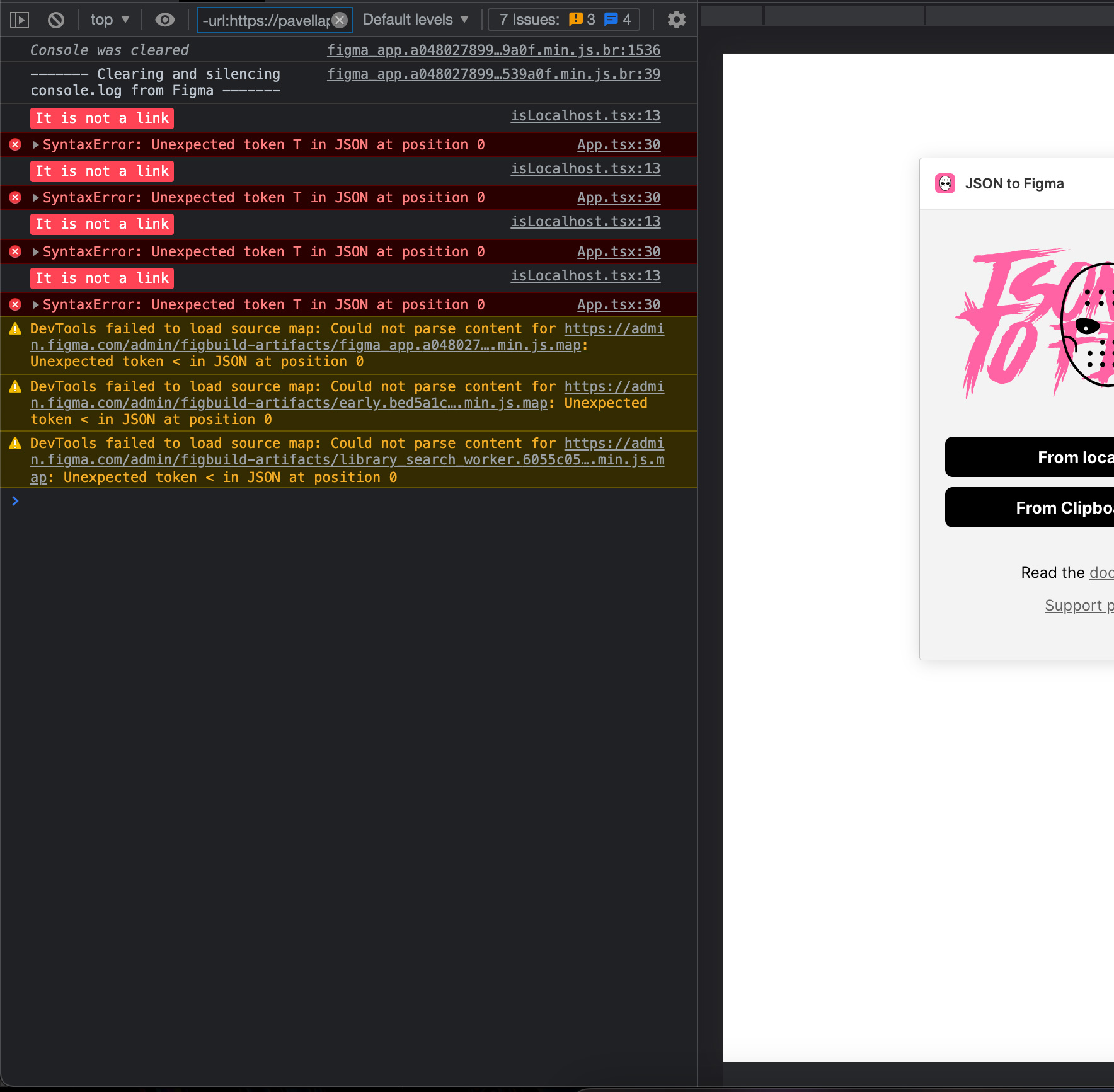Image resolution: width=1114 pixels, height=1092 pixels.
Task: Click the blue messages icon in Issues counter
Action: [x=610, y=19]
